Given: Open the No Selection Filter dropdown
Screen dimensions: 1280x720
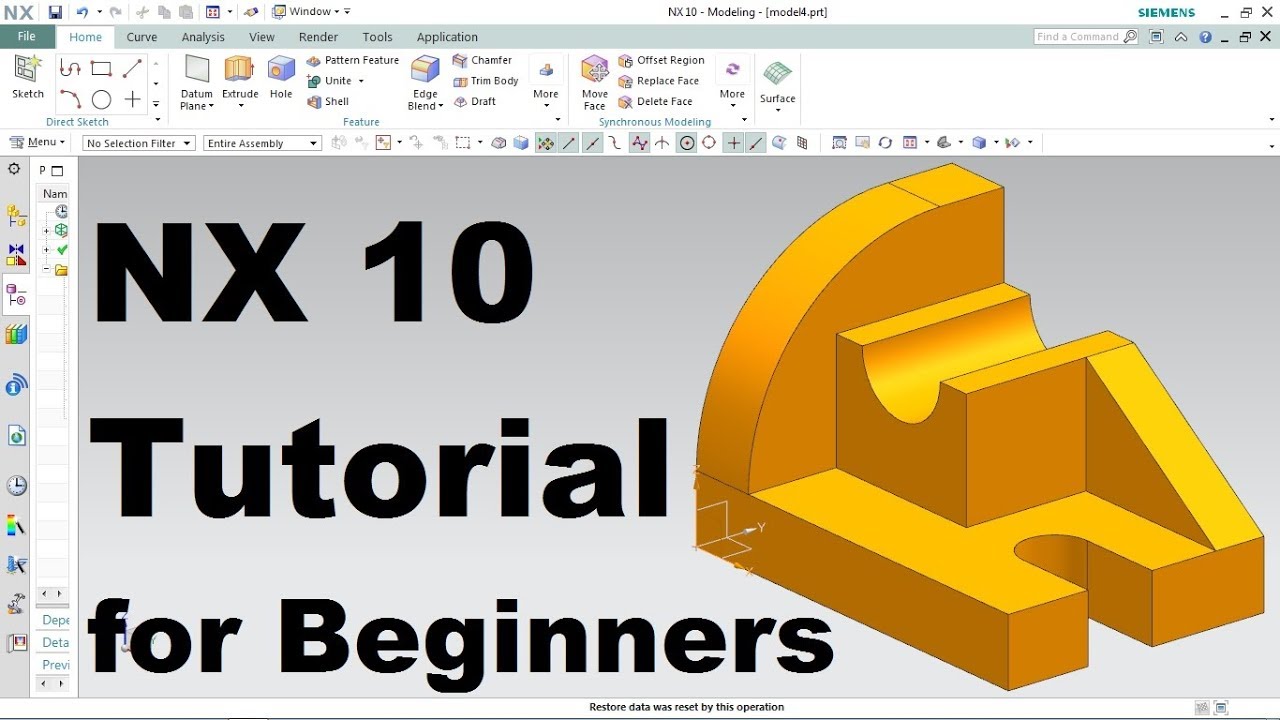Looking at the screenshot, I should click(x=138, y=143).
